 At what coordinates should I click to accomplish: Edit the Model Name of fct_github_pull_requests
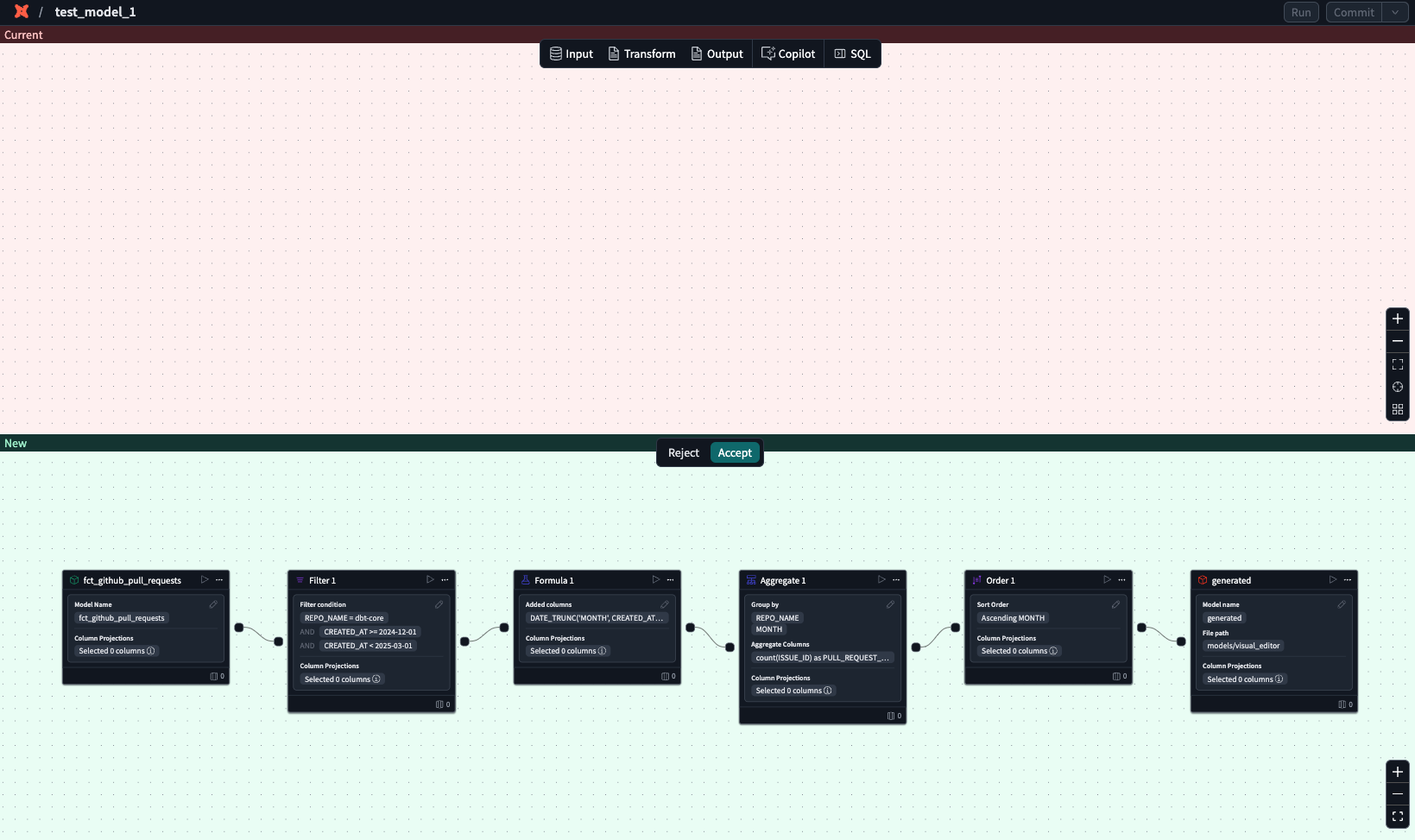[213, 604]
